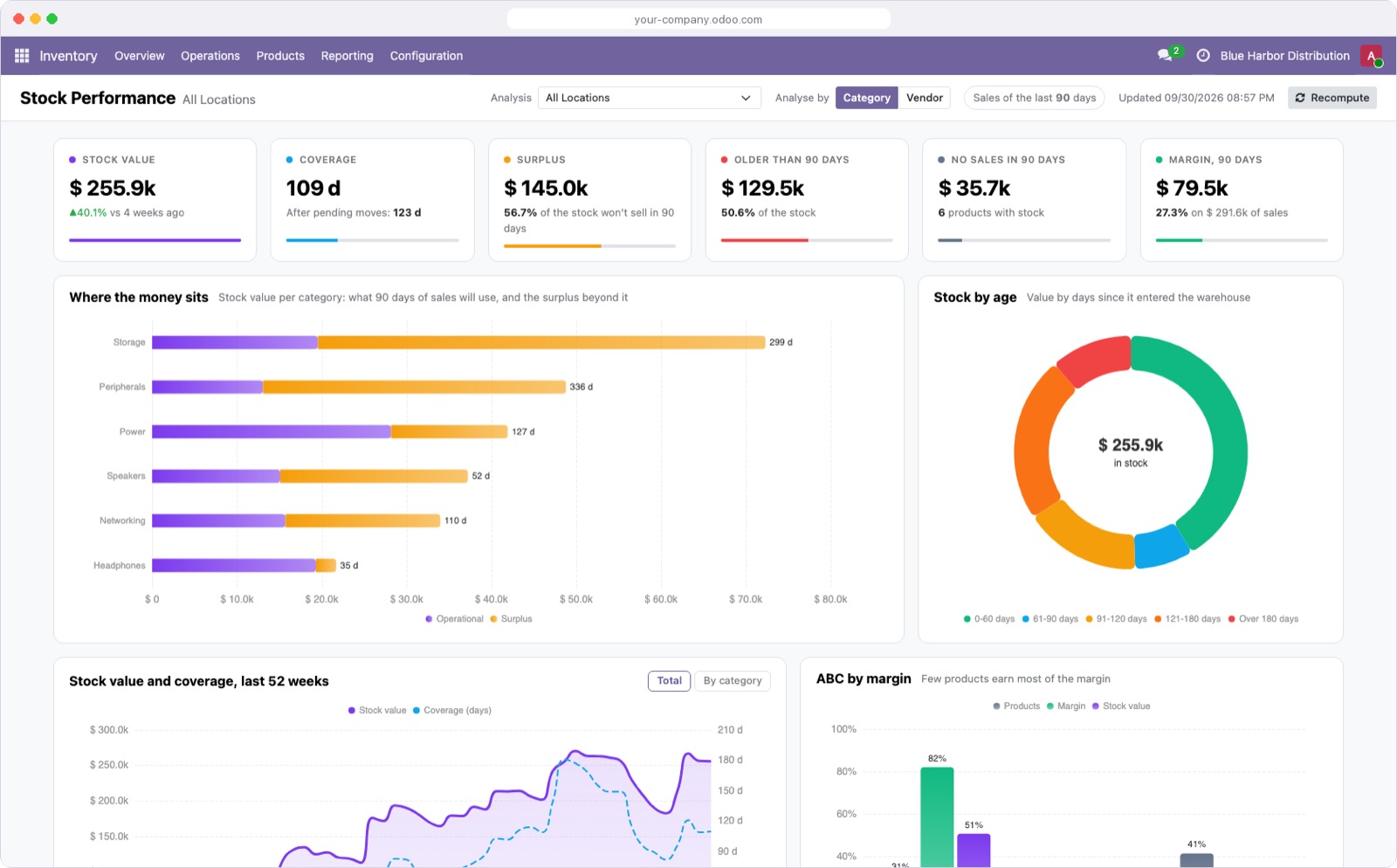1397x868 pixels.
Task: Toggle Surplus series in bar chart legend
Action: click(x=511, y=619)
